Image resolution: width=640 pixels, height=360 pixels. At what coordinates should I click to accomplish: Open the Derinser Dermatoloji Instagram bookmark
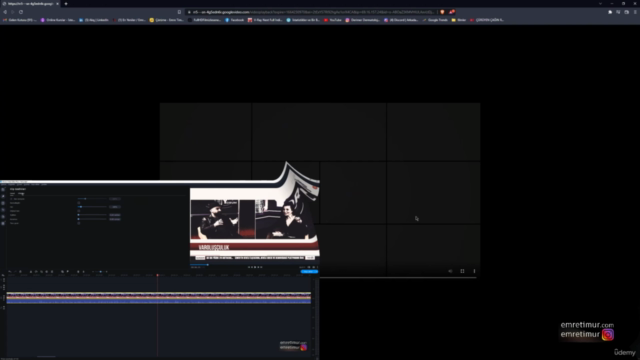tap(362, 20)
